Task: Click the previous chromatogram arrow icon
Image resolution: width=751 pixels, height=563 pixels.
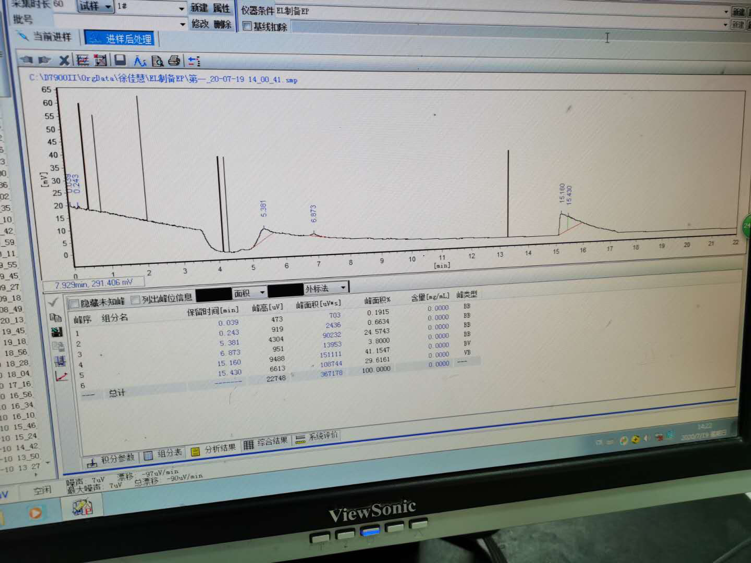Action: pyautogui.click(x=29, y=60)
